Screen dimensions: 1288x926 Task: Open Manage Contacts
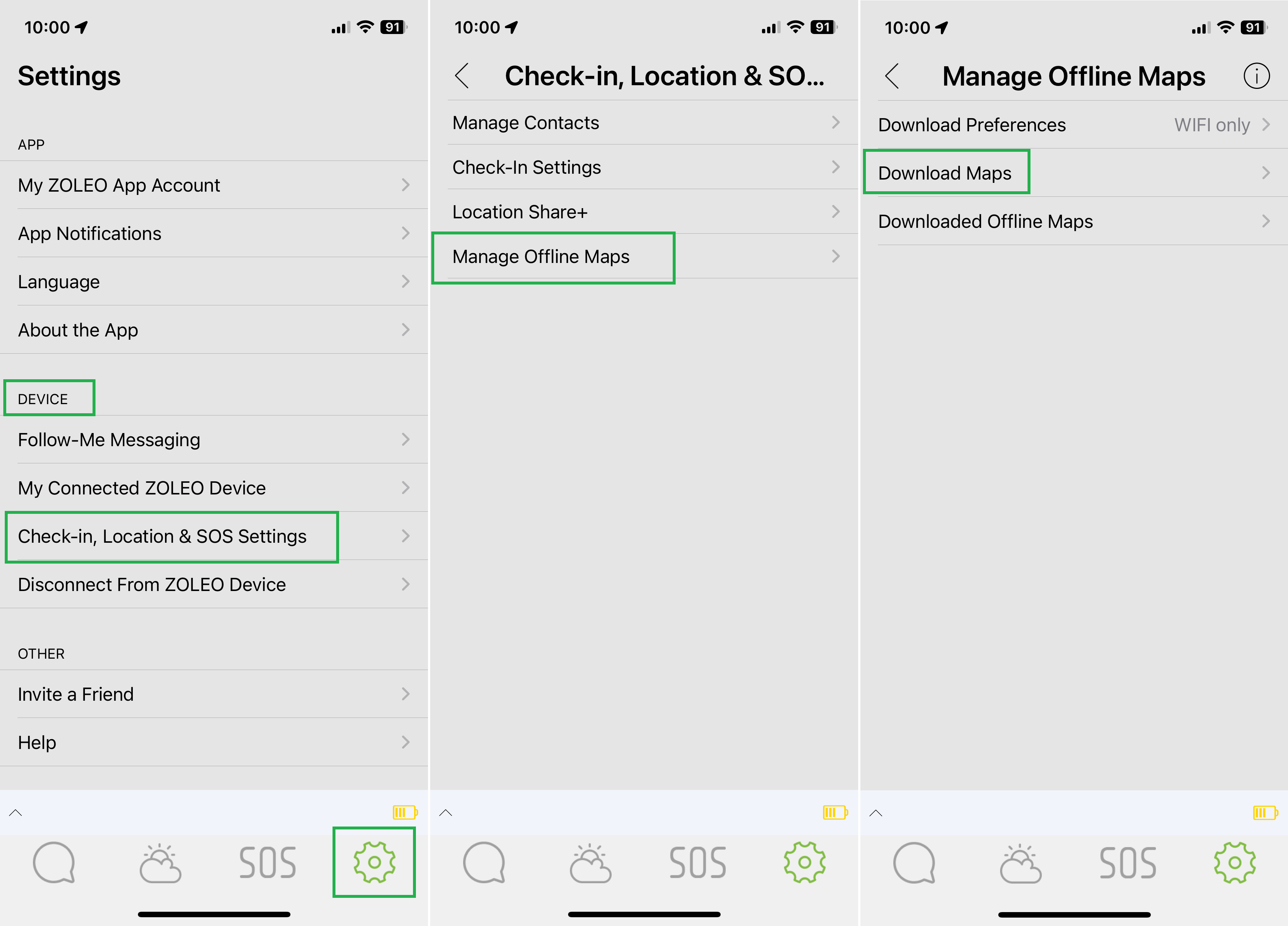click(645, 123)
